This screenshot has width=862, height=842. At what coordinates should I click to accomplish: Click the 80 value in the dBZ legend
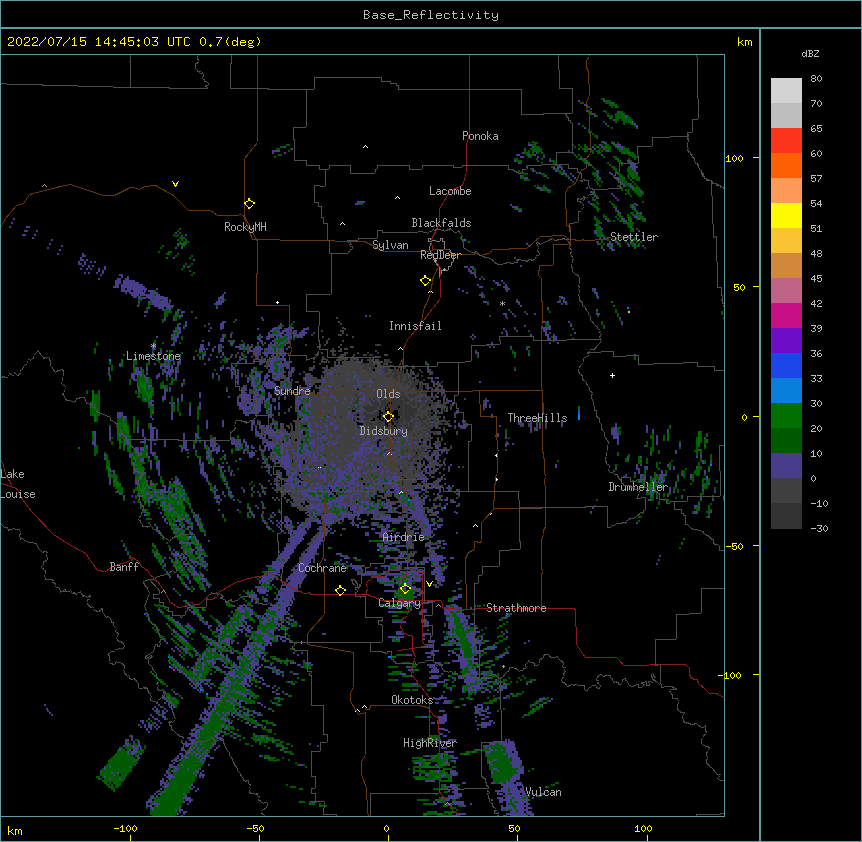click(816, 79)
